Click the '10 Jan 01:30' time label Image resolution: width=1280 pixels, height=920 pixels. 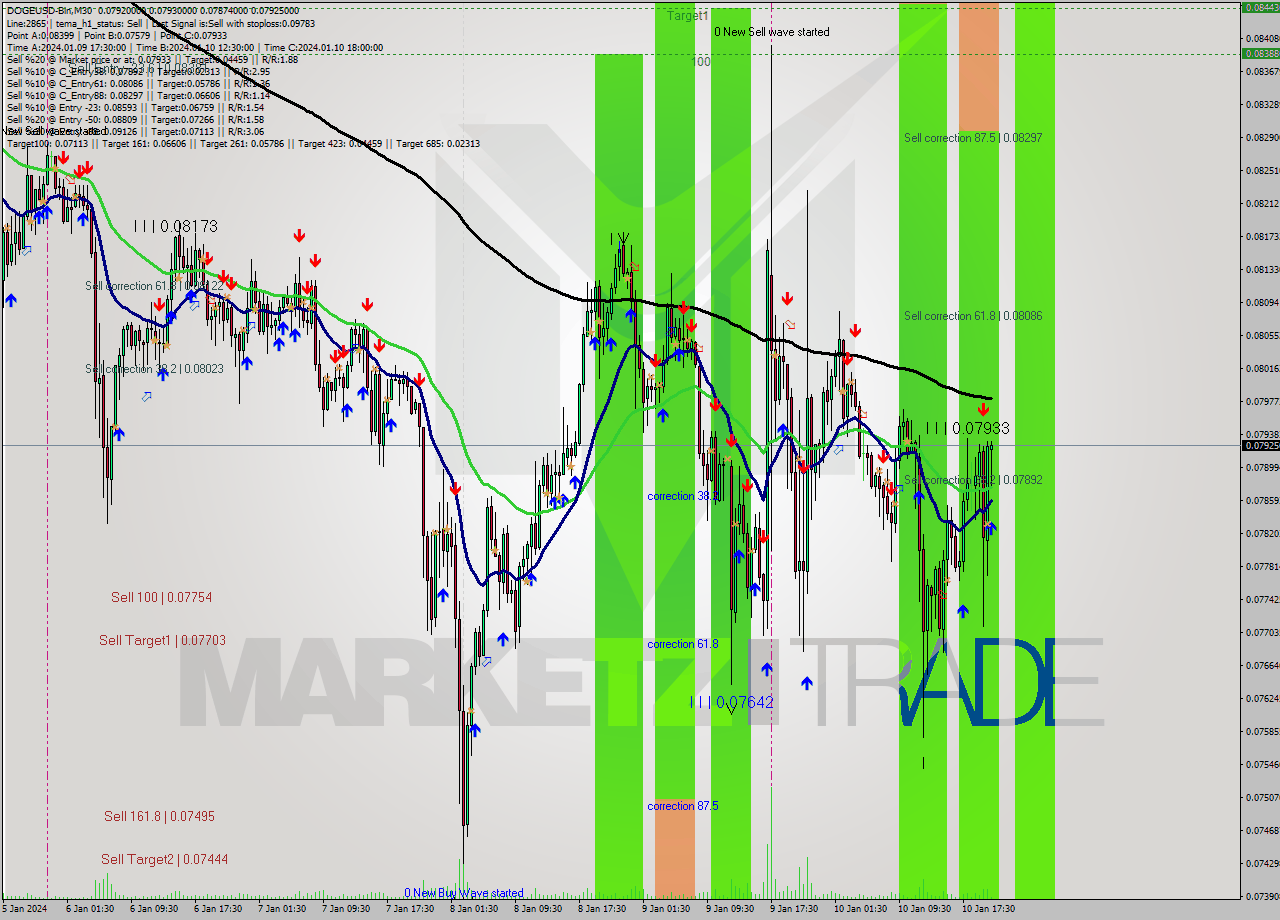click(860, 909)
